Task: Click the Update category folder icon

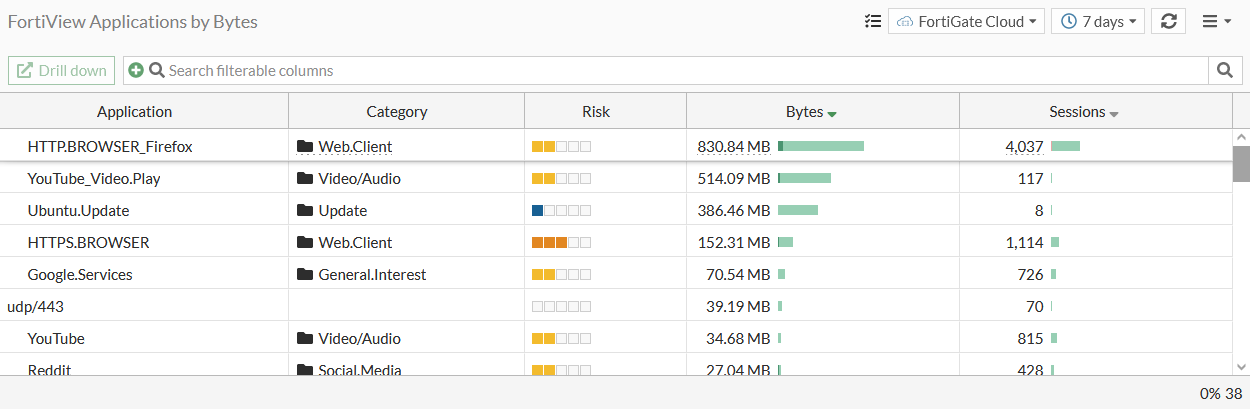Action: point(305,211)
